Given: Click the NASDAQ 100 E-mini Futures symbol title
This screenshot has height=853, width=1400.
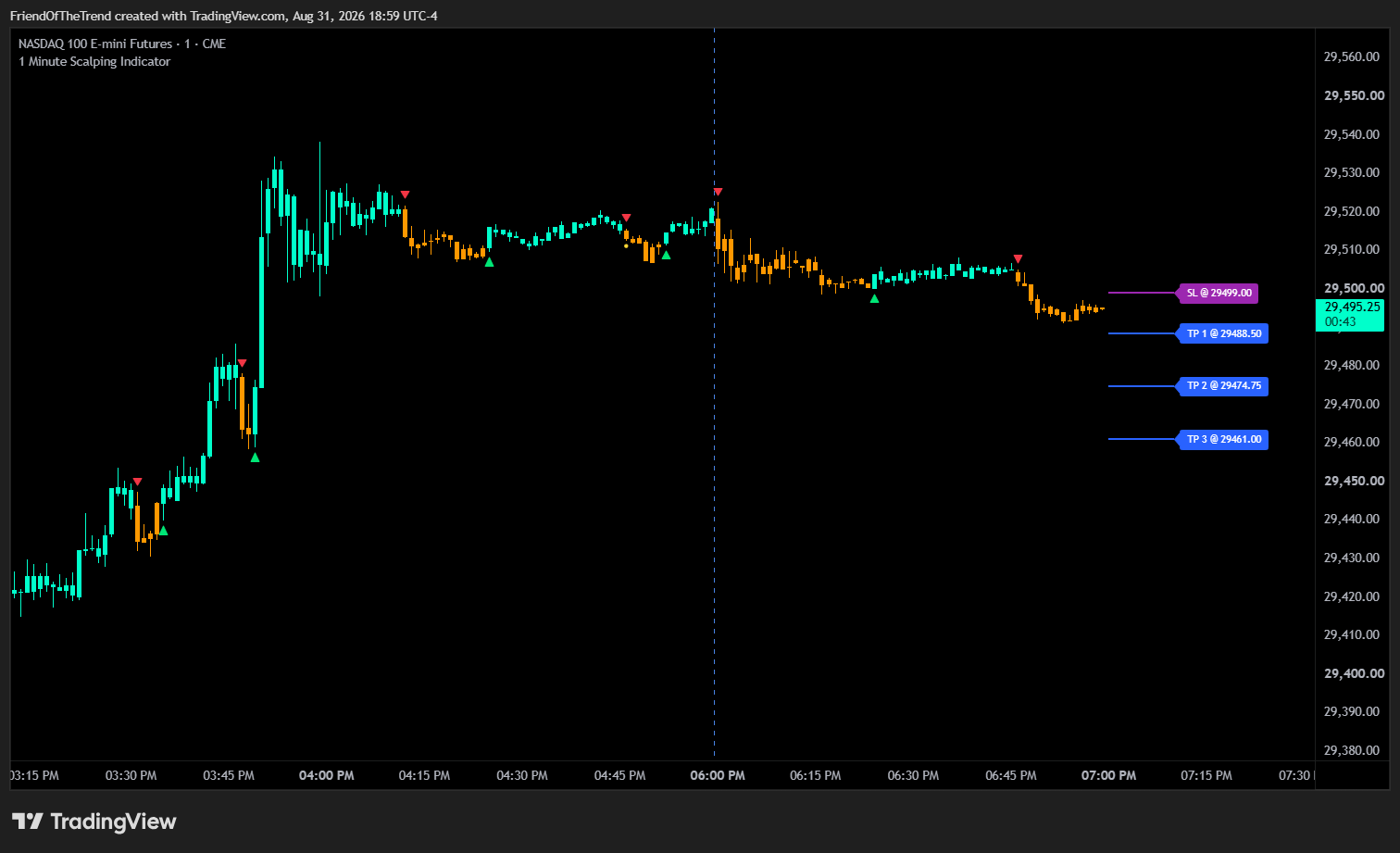Looking at the screenshot, I should pyautogui.click(x=122, y=44).
